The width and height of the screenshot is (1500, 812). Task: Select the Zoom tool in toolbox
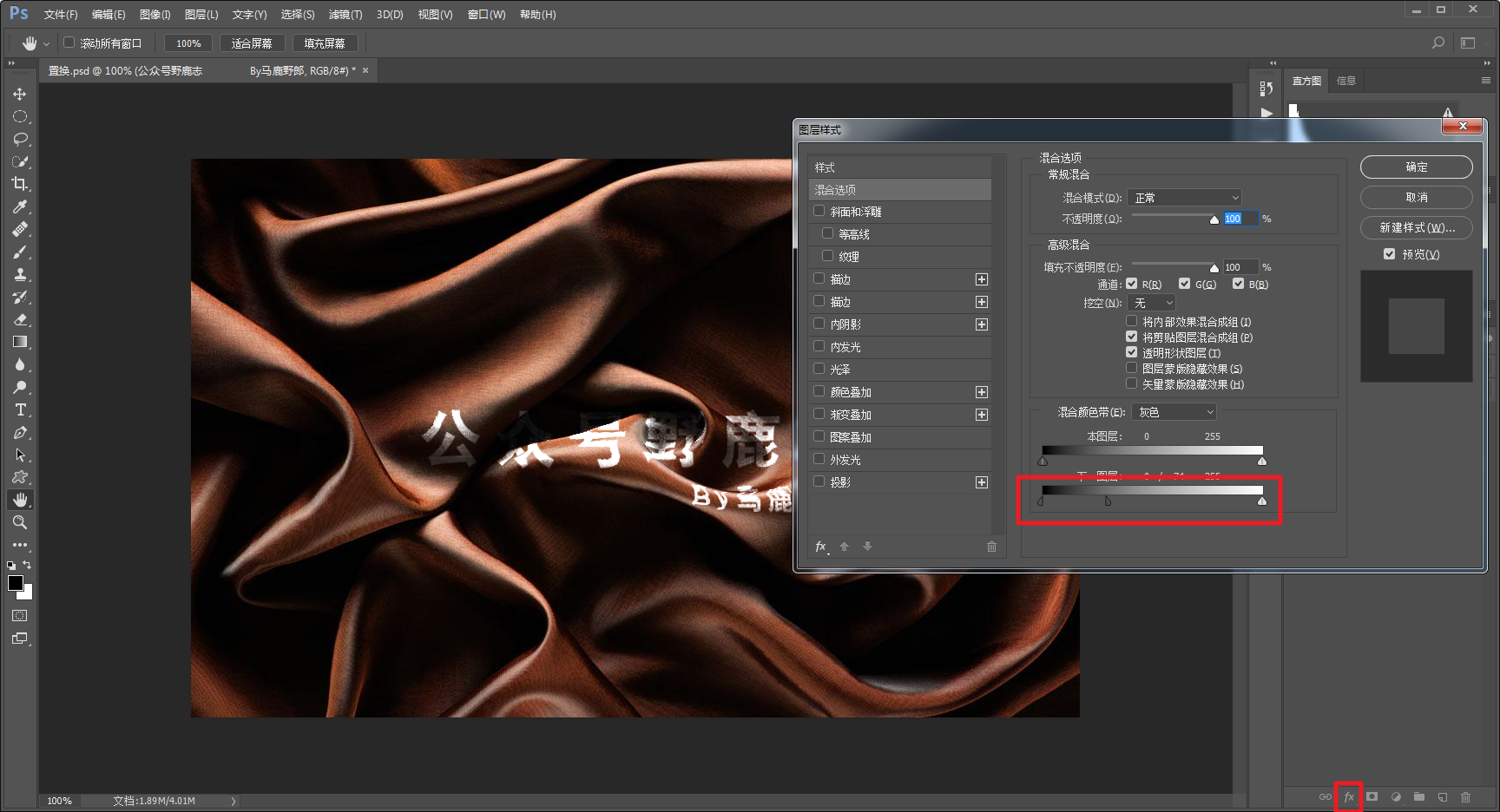pyautogui.click(x=20, y=522)
